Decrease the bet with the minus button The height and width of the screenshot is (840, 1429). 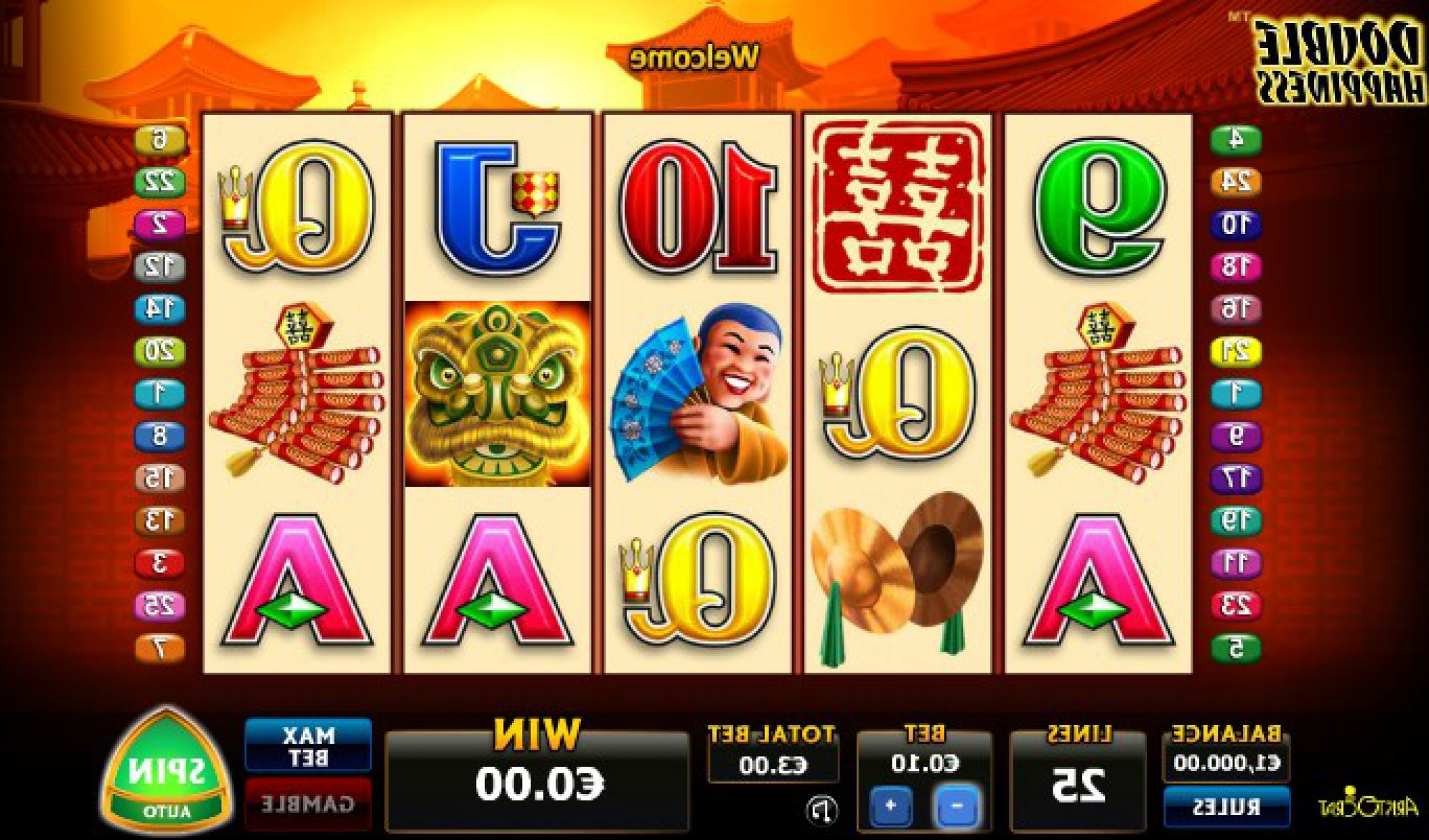(x=956, y=806)
